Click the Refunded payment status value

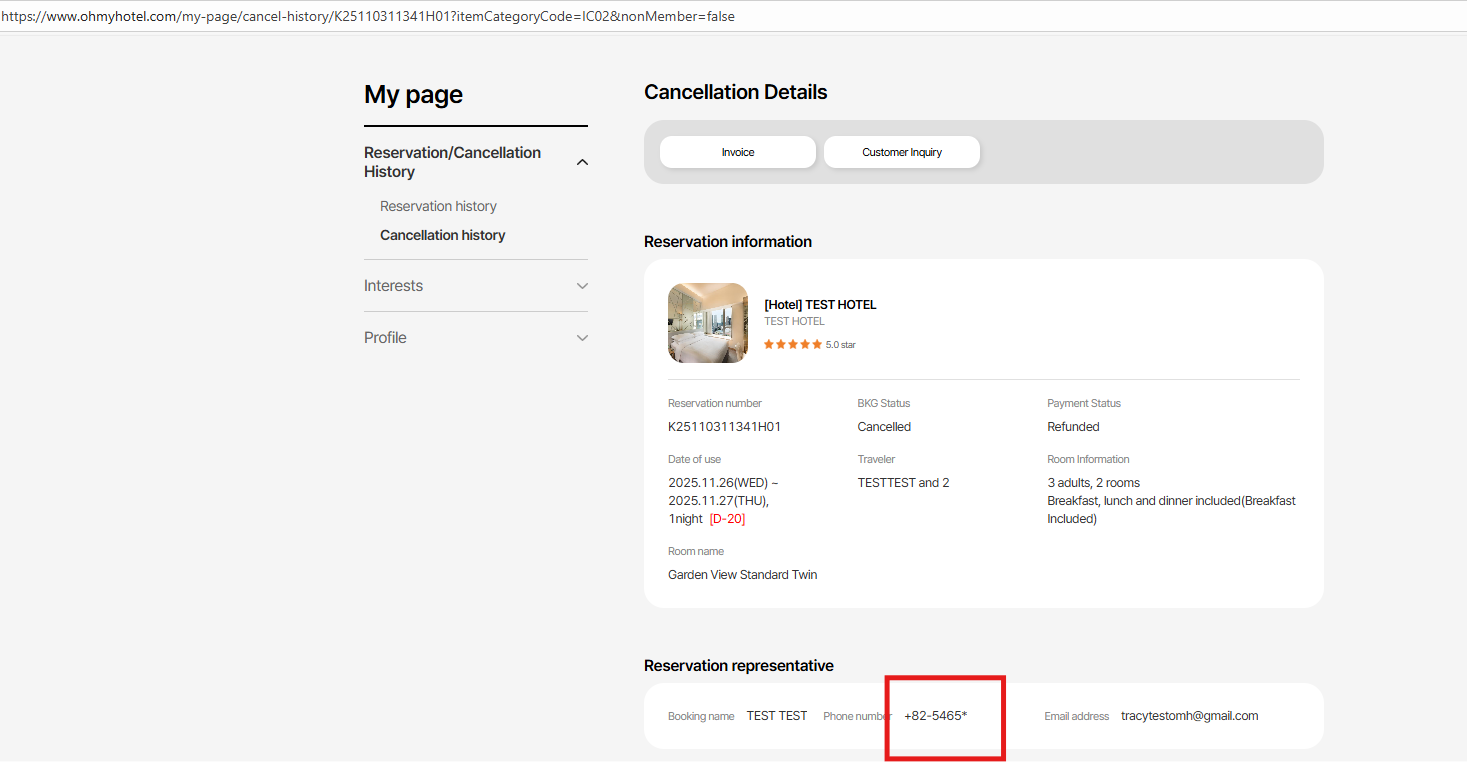[x=1073, y=427]
